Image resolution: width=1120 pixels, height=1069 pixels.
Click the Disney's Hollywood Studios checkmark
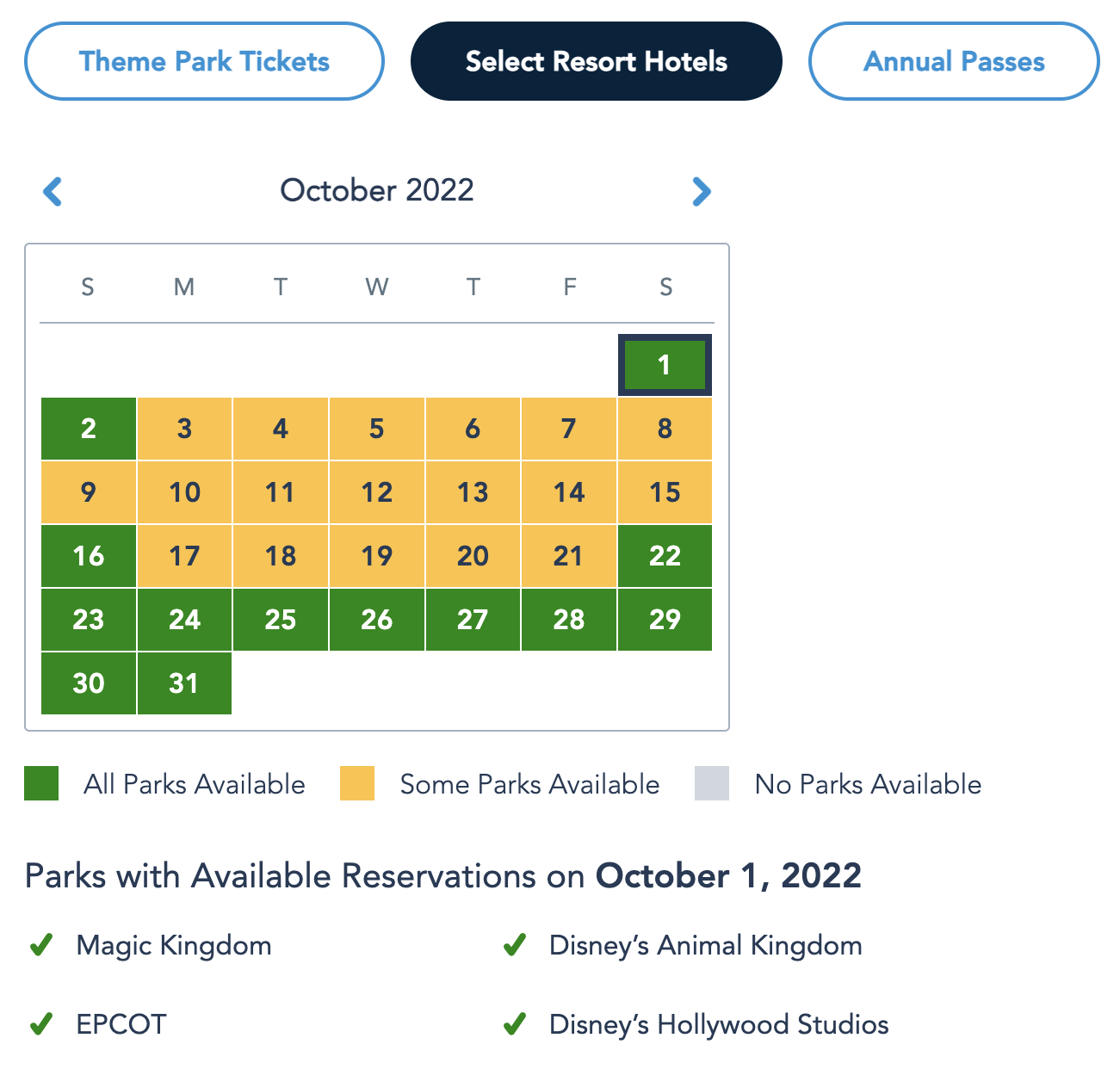click(x=515, y=1024)
